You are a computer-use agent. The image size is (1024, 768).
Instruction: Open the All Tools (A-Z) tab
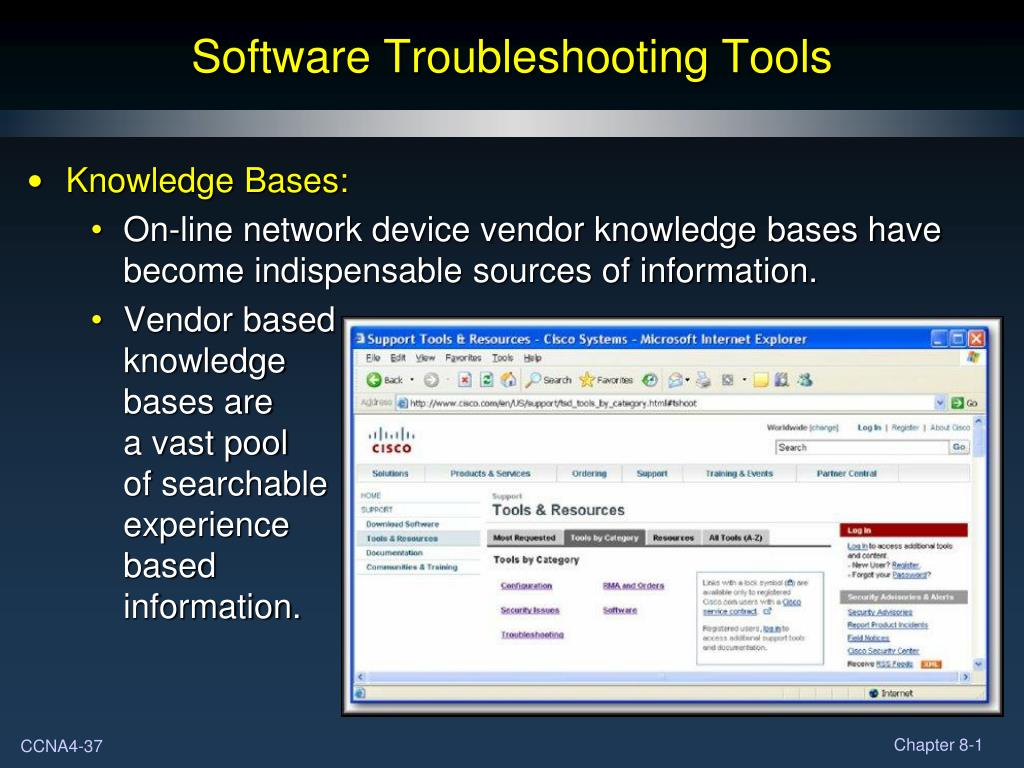coord(735,537)
